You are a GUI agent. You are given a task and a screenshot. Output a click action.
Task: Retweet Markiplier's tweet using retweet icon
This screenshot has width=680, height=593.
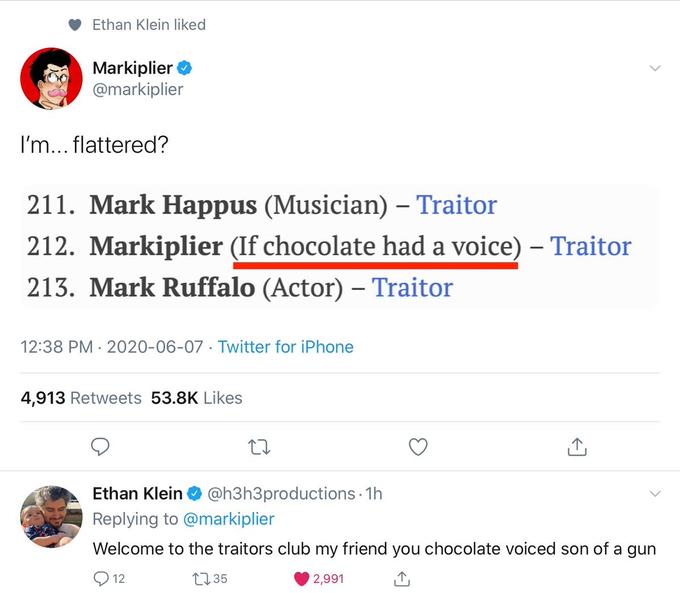tap(259, 447)
